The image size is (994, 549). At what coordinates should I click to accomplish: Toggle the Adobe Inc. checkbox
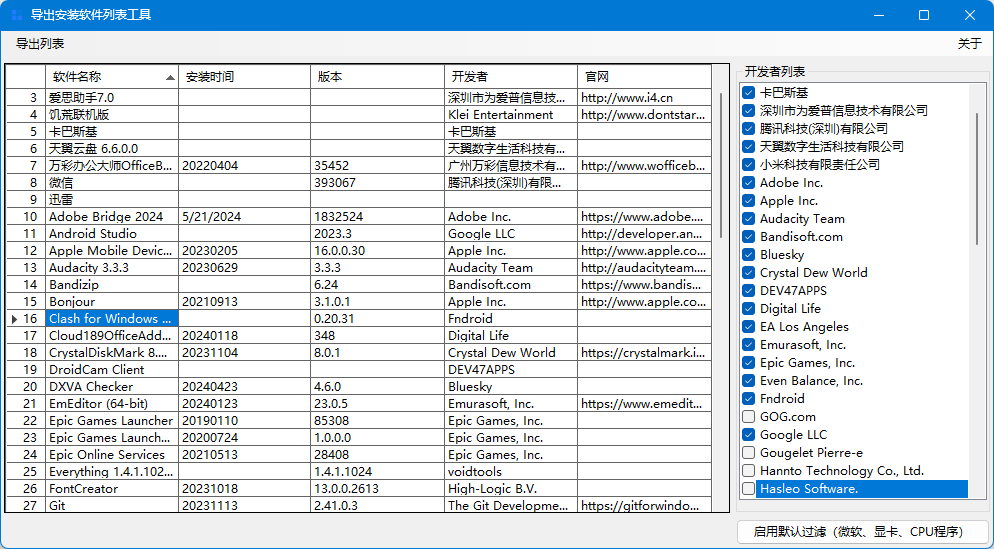[748, 183]
